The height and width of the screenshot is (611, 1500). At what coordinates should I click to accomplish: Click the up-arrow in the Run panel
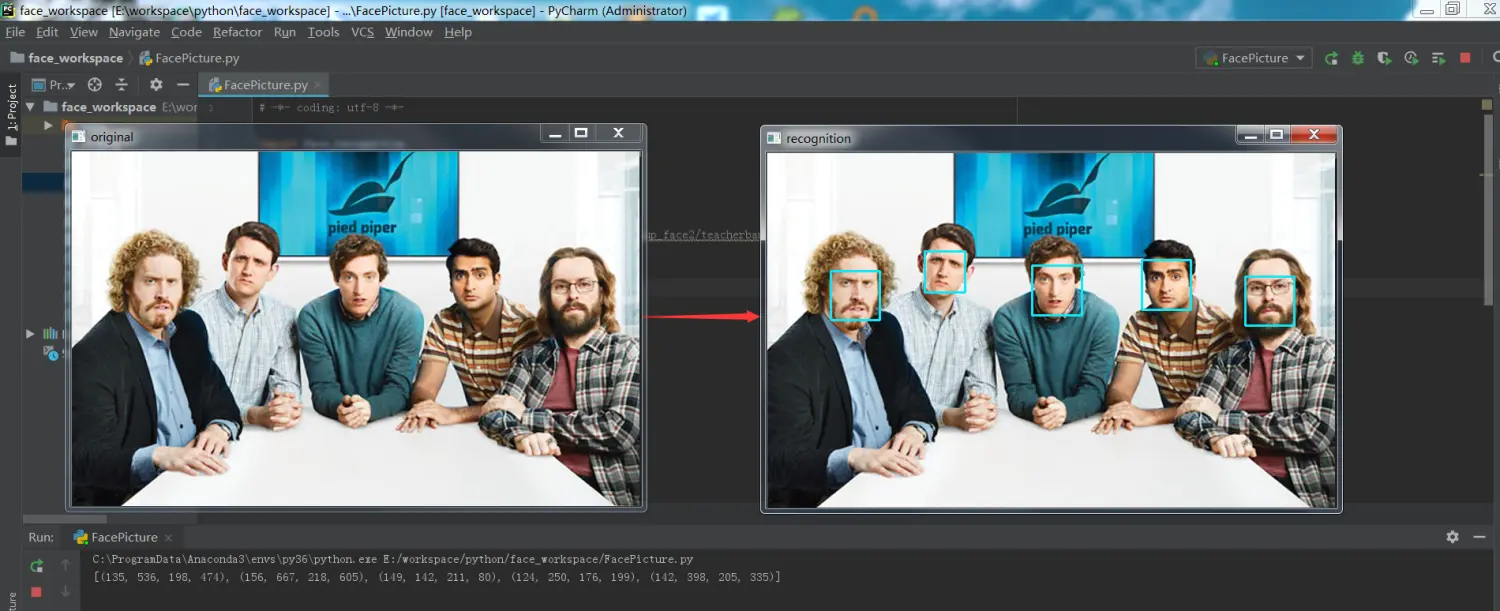tap(65, 566)
